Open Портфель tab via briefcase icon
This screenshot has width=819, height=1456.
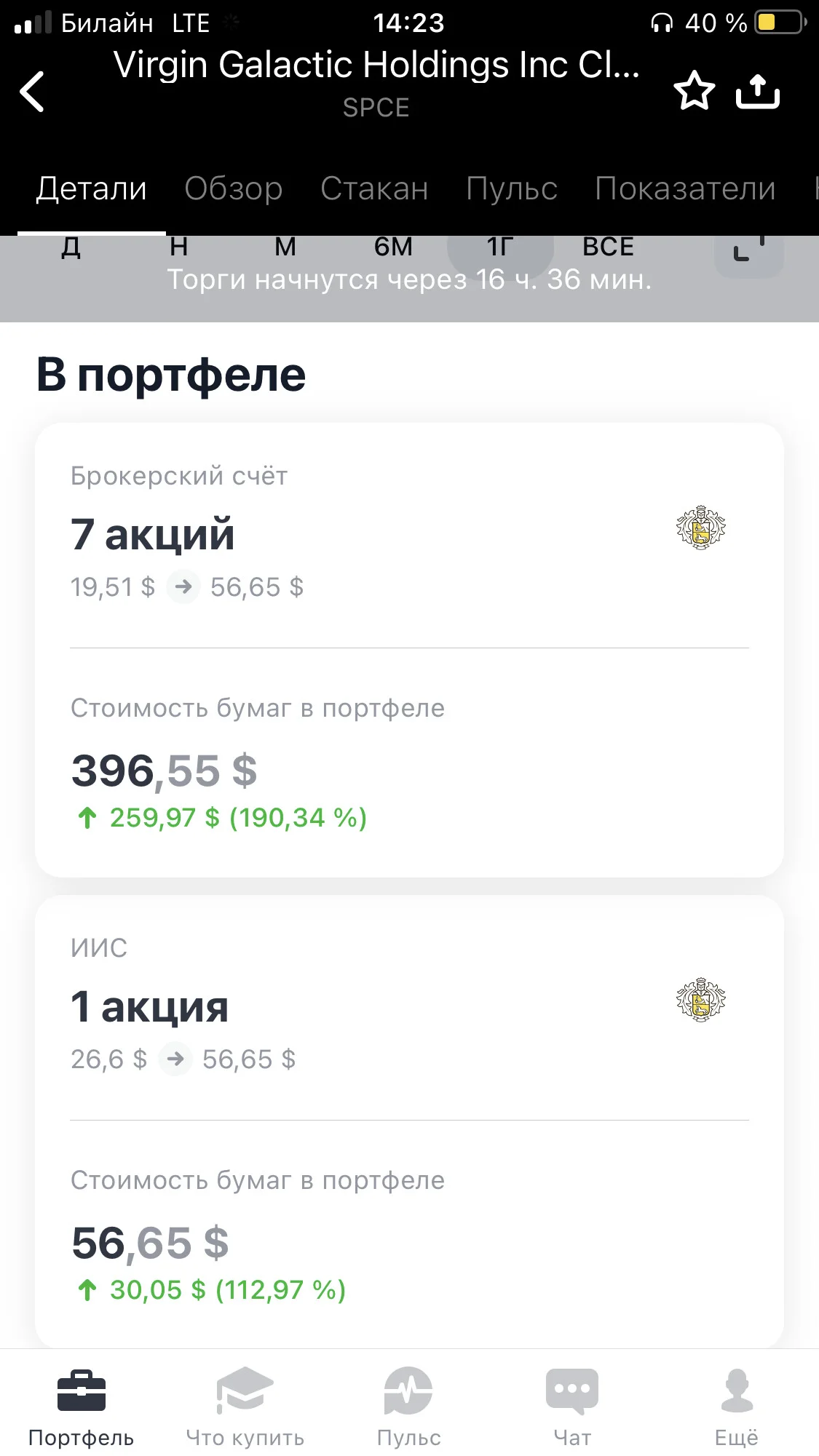(x=81, y=1391)
